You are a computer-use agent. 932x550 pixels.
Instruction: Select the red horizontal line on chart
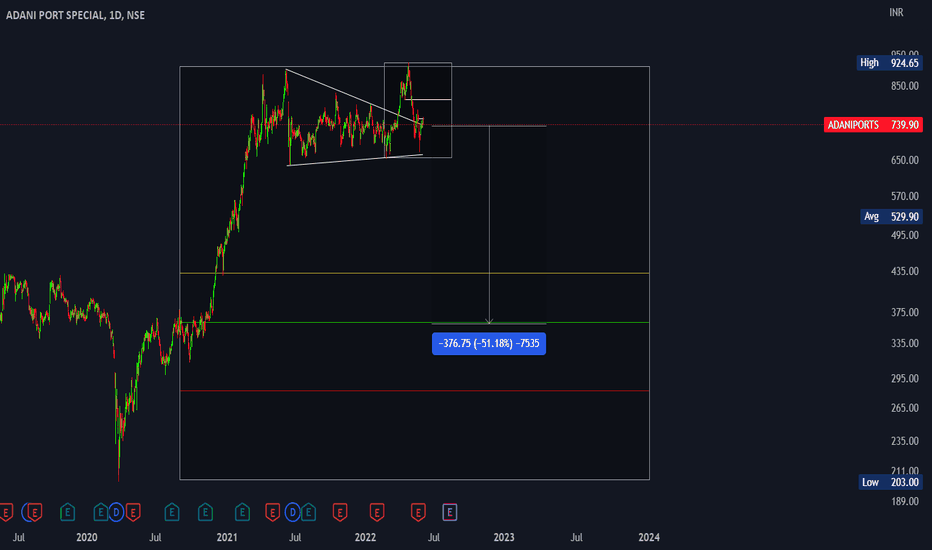[x=414, y=391]
